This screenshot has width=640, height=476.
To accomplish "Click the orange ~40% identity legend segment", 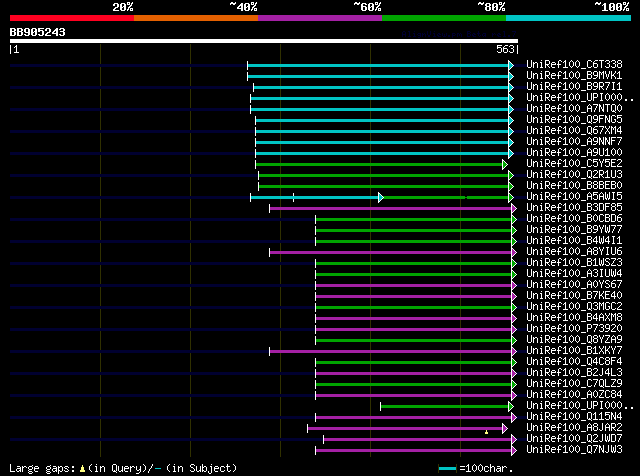I will pyautogui.click(x=196, y=18).
